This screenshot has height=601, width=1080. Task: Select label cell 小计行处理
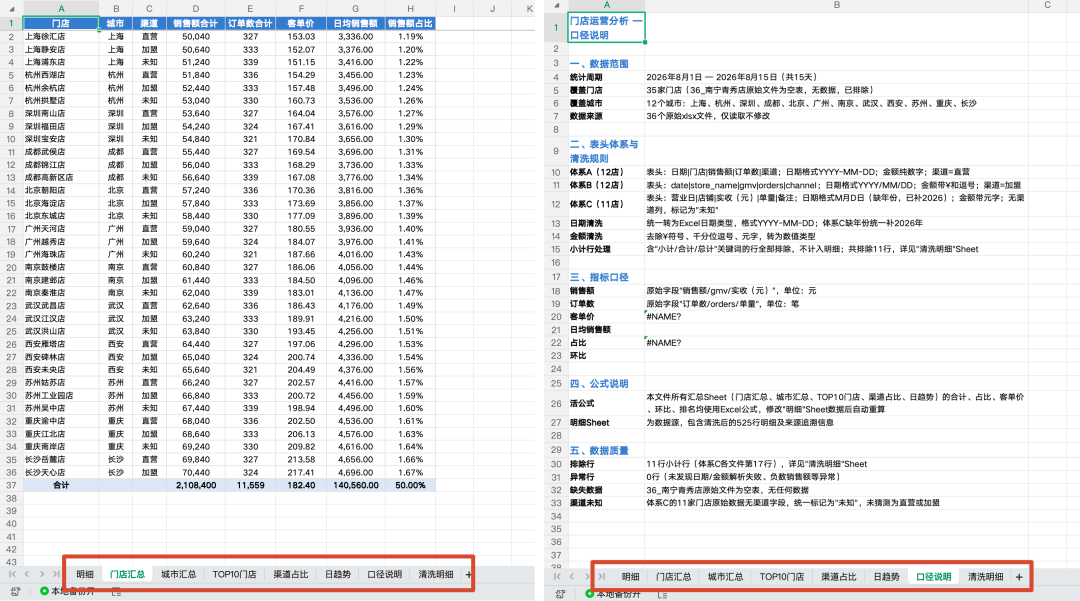[606, 249]
